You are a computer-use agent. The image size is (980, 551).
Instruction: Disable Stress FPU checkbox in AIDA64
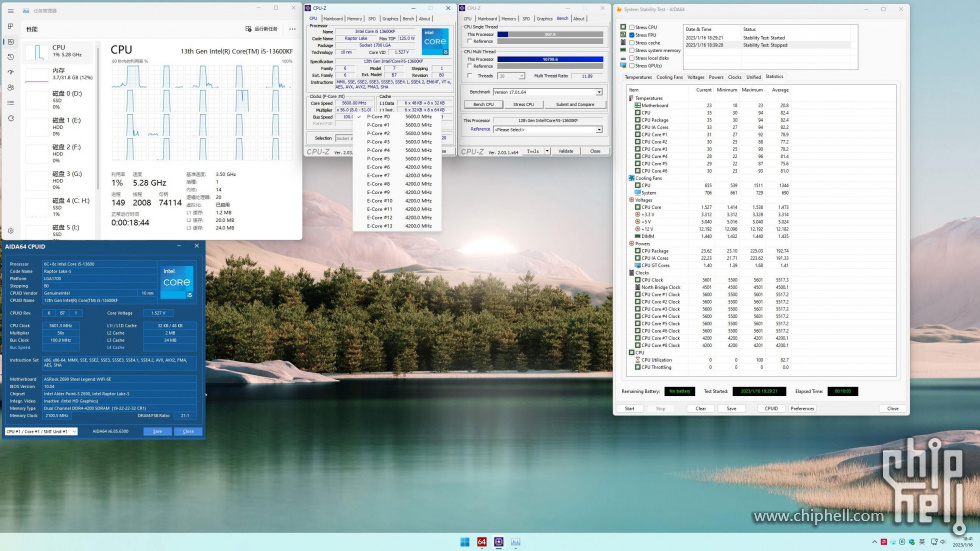click(632, 35)
